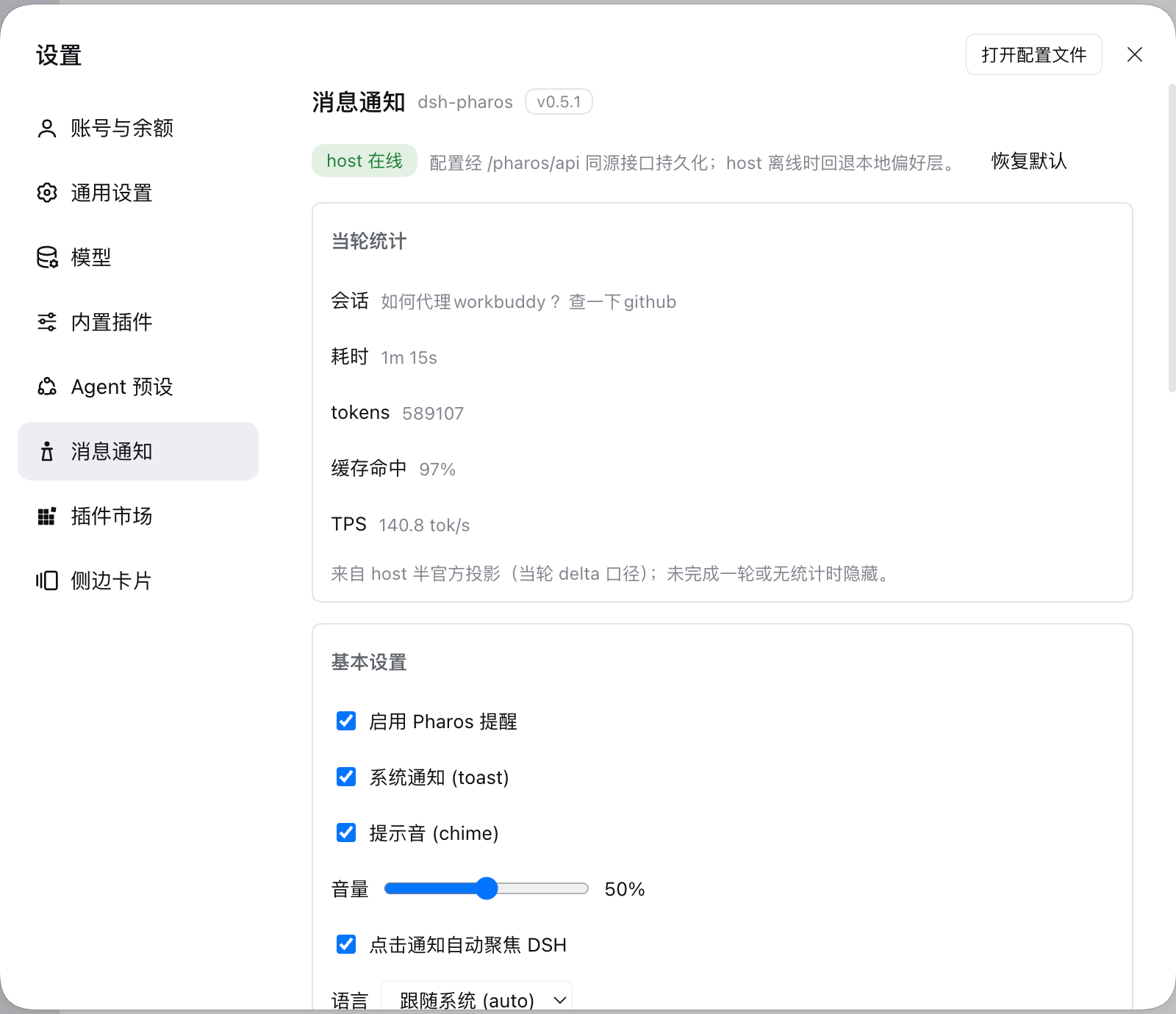Viewport: 1176px width, 1014px height.
Task: Close the settings dialog with X
Action: pos(1135,54)
